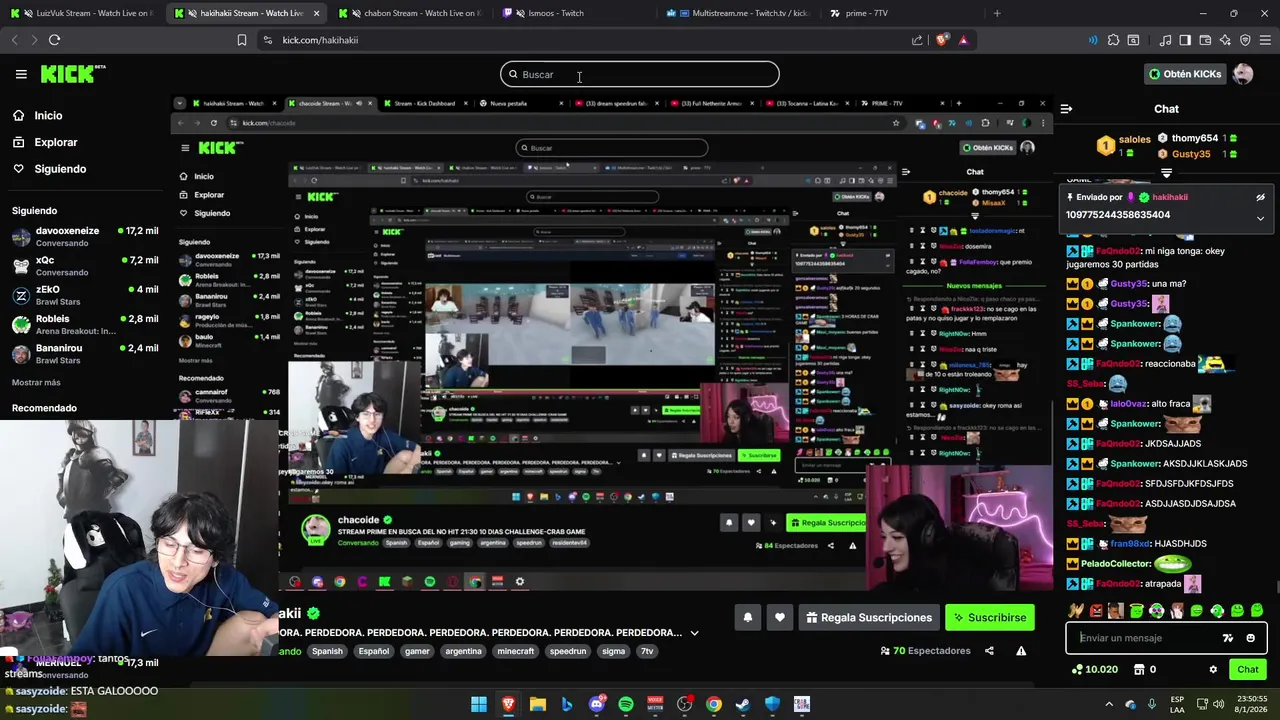Open the user profile avatar menu
Image resolution: width=1280 pixels, height=720 pixels.
1243,74
